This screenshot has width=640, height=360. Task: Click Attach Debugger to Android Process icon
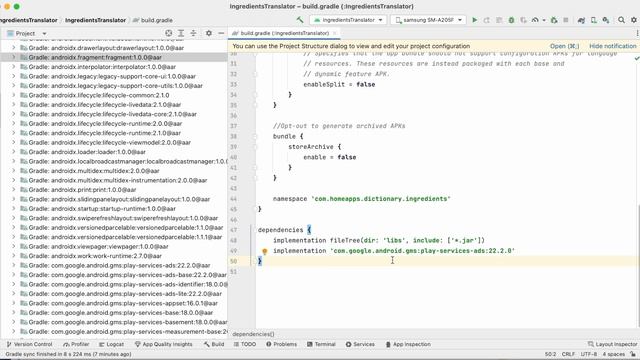pyautogui.click(x=554, y=20)
